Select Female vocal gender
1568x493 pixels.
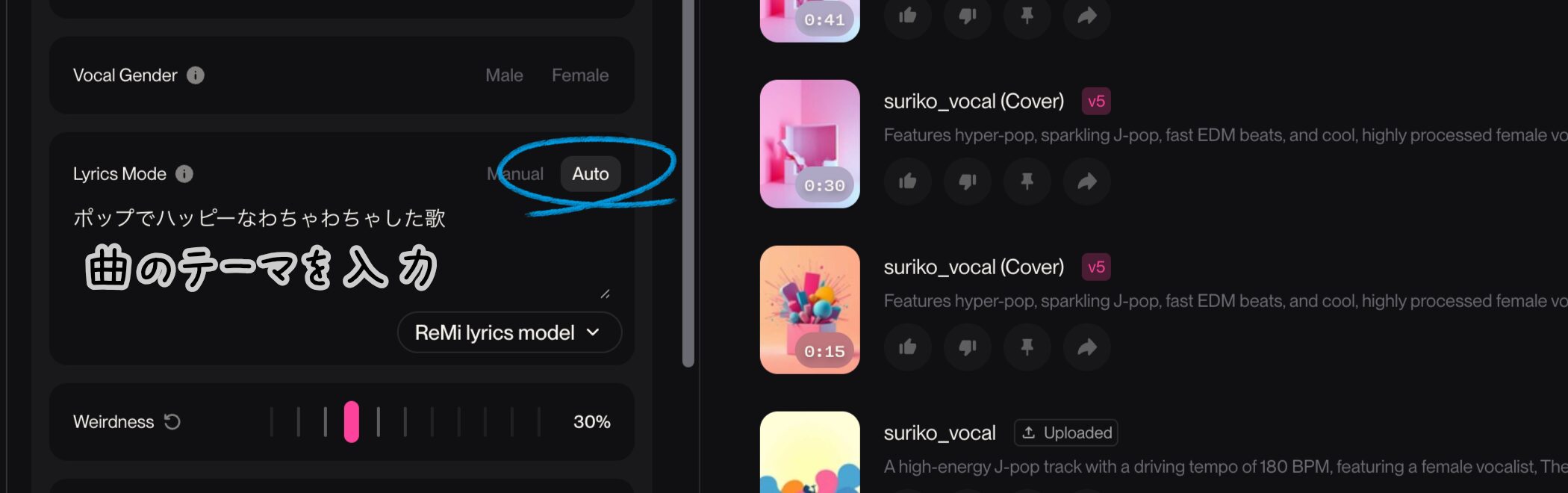(580, 75)
